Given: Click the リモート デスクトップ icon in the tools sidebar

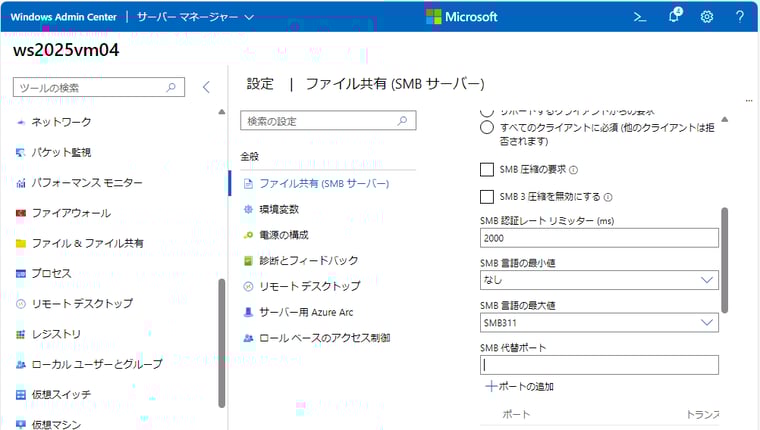Looking at the screenshot, I should pos(20,304).
